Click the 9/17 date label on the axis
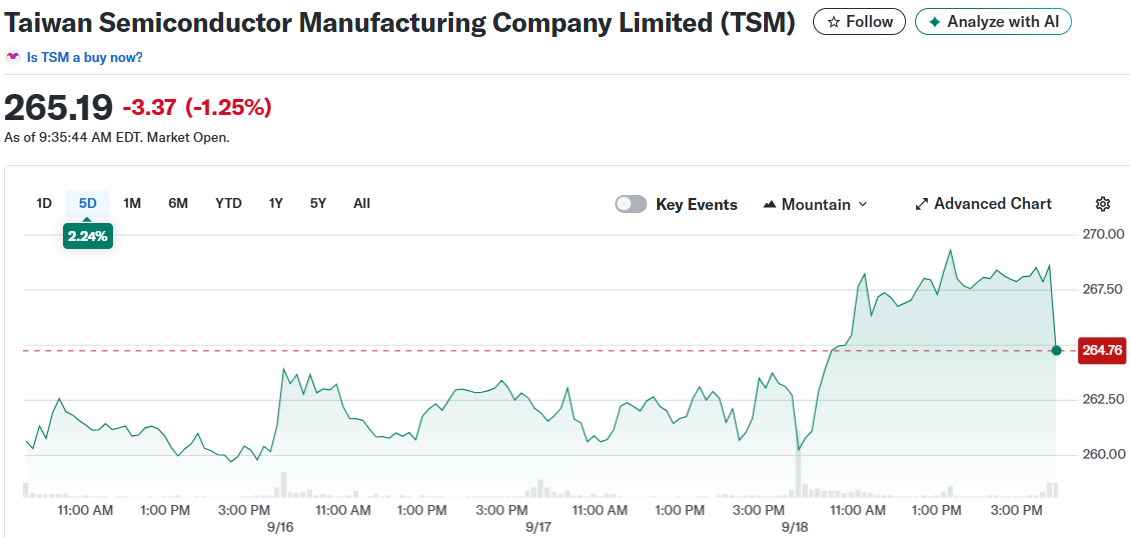Image resolution: width=1130 pixels, height=538 pixels. pos(538,527)
